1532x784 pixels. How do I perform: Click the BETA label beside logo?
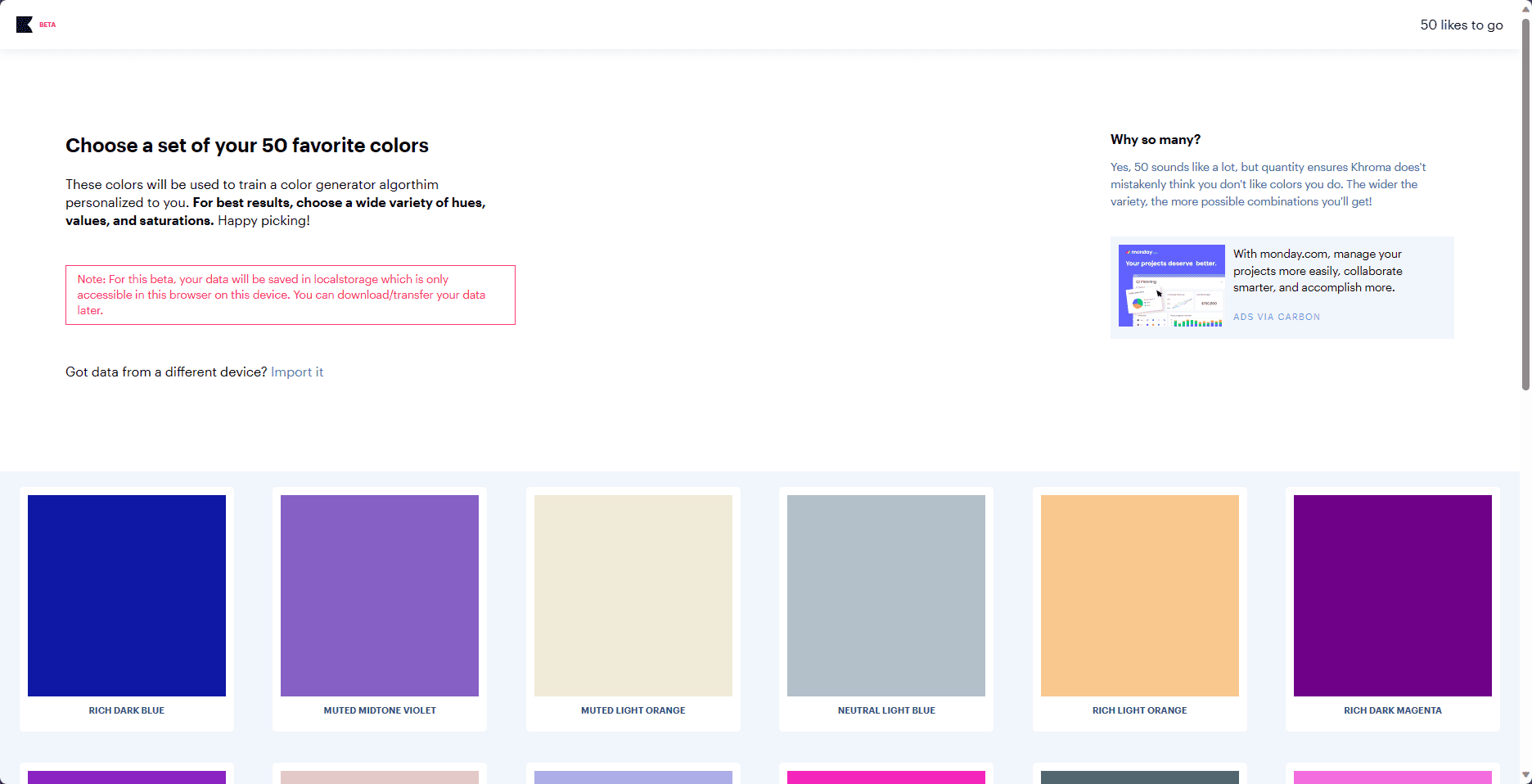(47, 25)
